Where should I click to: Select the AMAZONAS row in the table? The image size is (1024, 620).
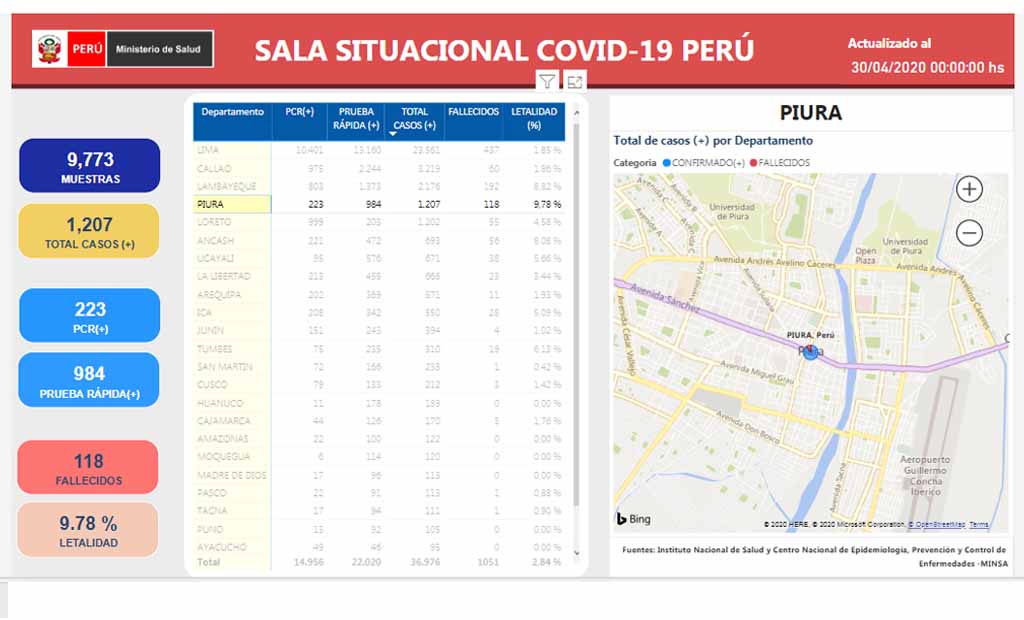click(x=379, y=439)
